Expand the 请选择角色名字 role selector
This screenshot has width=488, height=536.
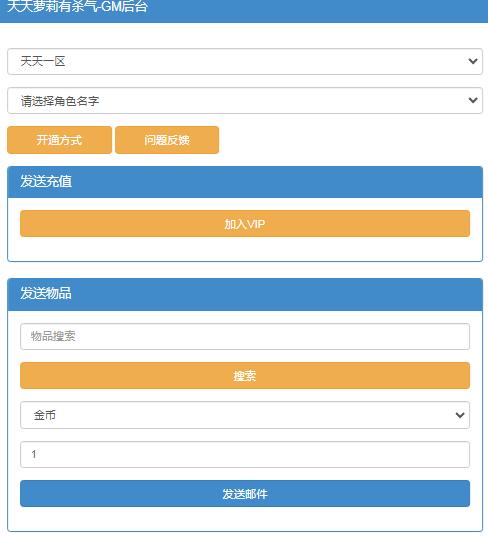point(245,100)
